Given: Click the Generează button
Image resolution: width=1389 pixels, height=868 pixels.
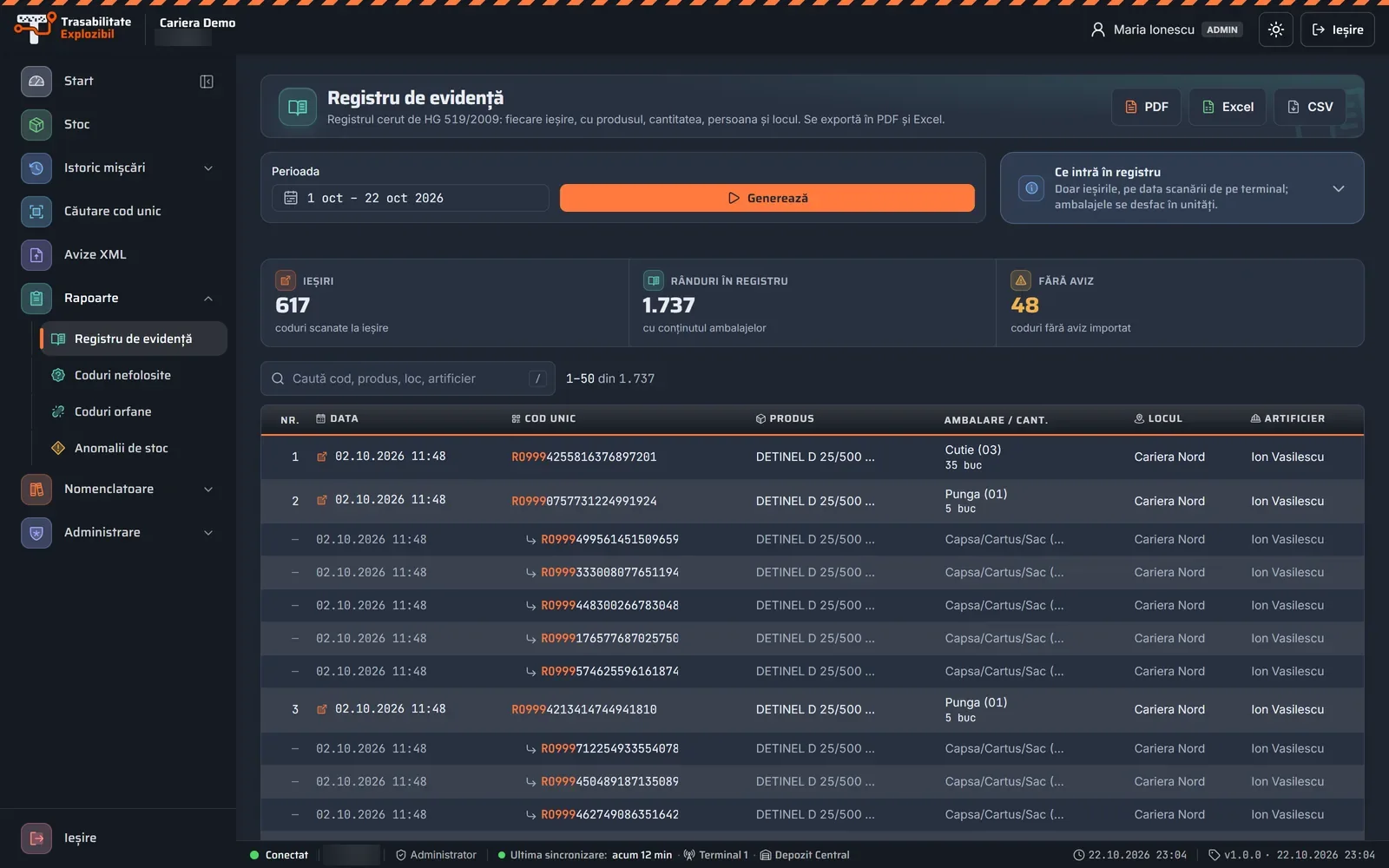Looking at the screenshot, I should 767,198.
